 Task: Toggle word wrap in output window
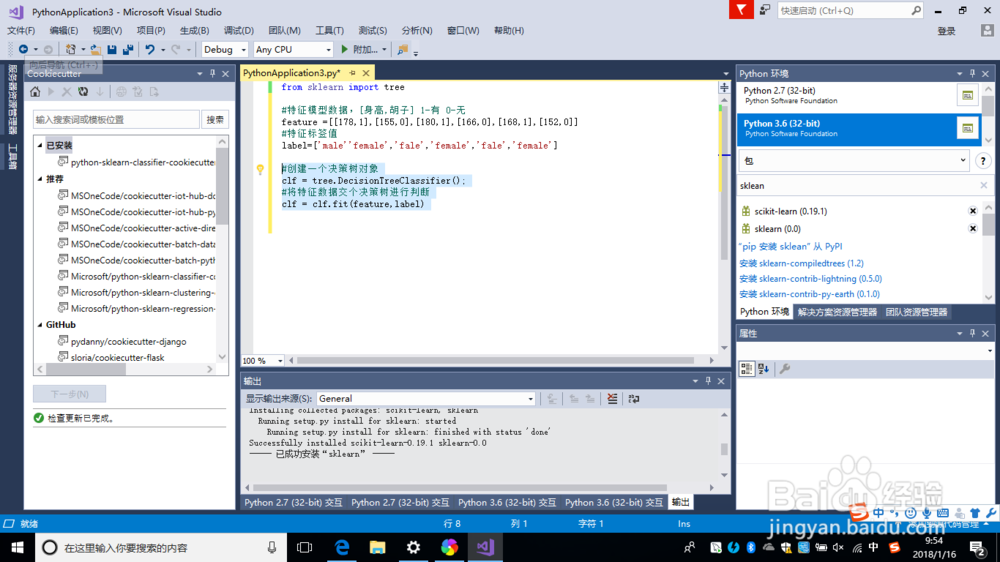pyautogui.click(x=633, y=399)
